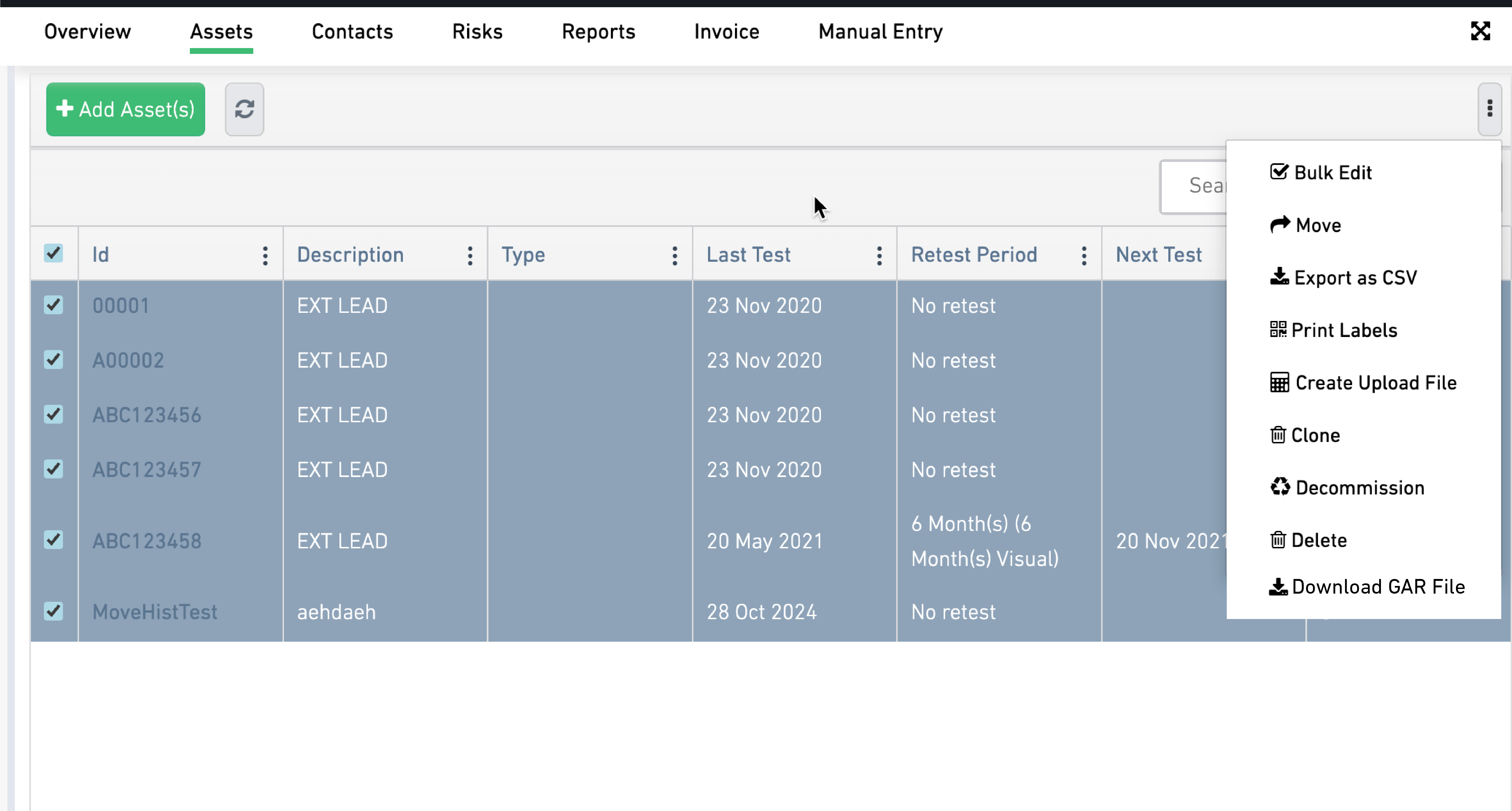This screenshot has height=811, width=1512.
Task: Click the Search input field
Action: (1193, 187)
